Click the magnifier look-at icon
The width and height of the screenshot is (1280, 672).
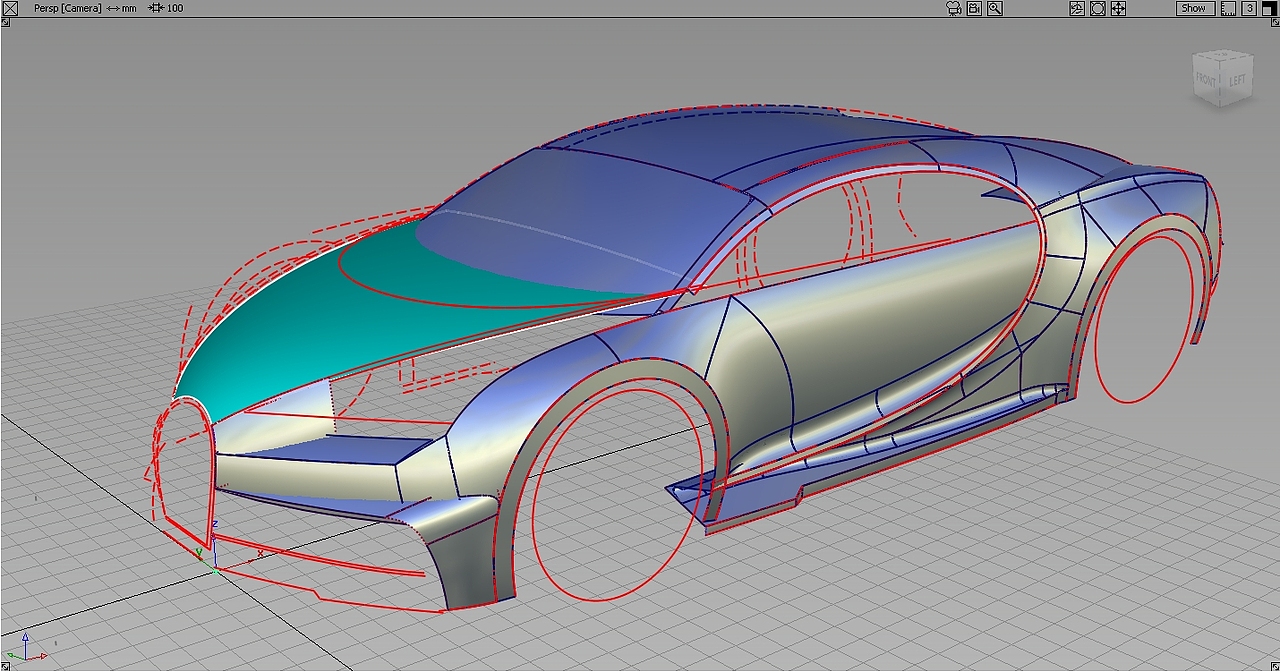(x=995, y=8)
